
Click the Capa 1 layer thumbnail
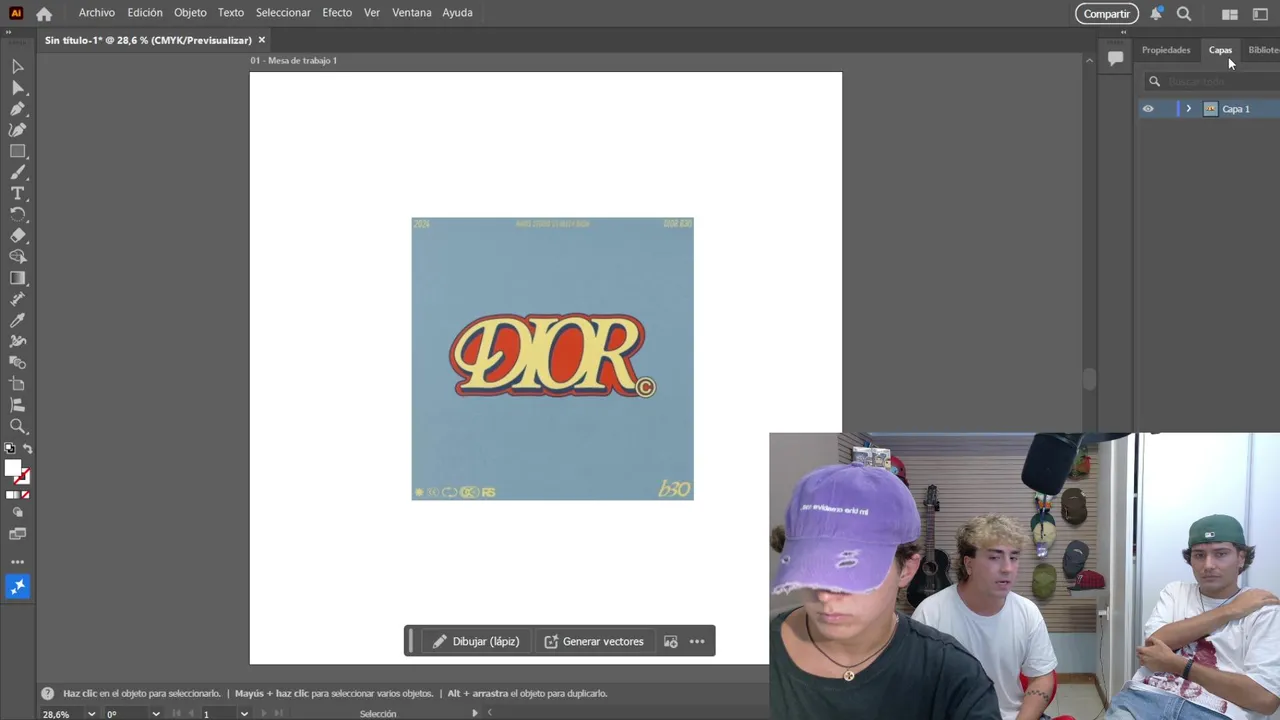[x=1210, y=109]
